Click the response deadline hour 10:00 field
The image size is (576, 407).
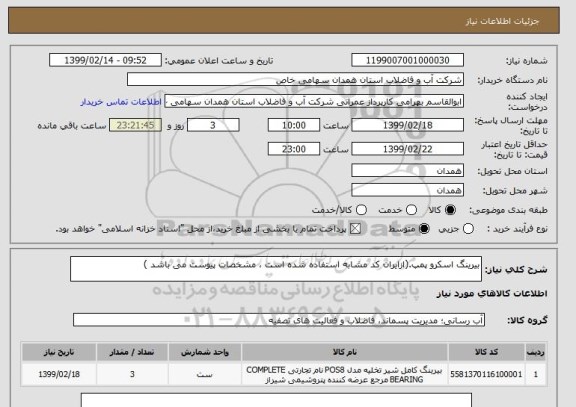coord(294,125)
